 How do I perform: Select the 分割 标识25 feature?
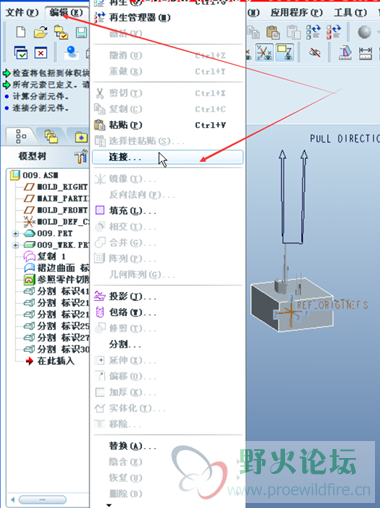pos(56,326)
